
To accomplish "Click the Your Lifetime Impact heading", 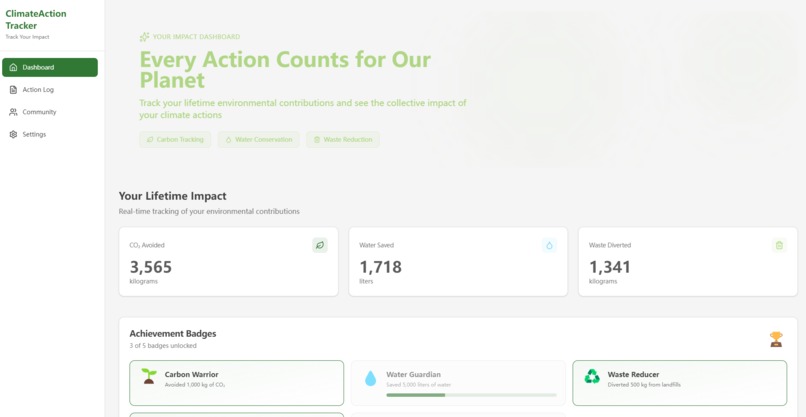I will [173, 196].
